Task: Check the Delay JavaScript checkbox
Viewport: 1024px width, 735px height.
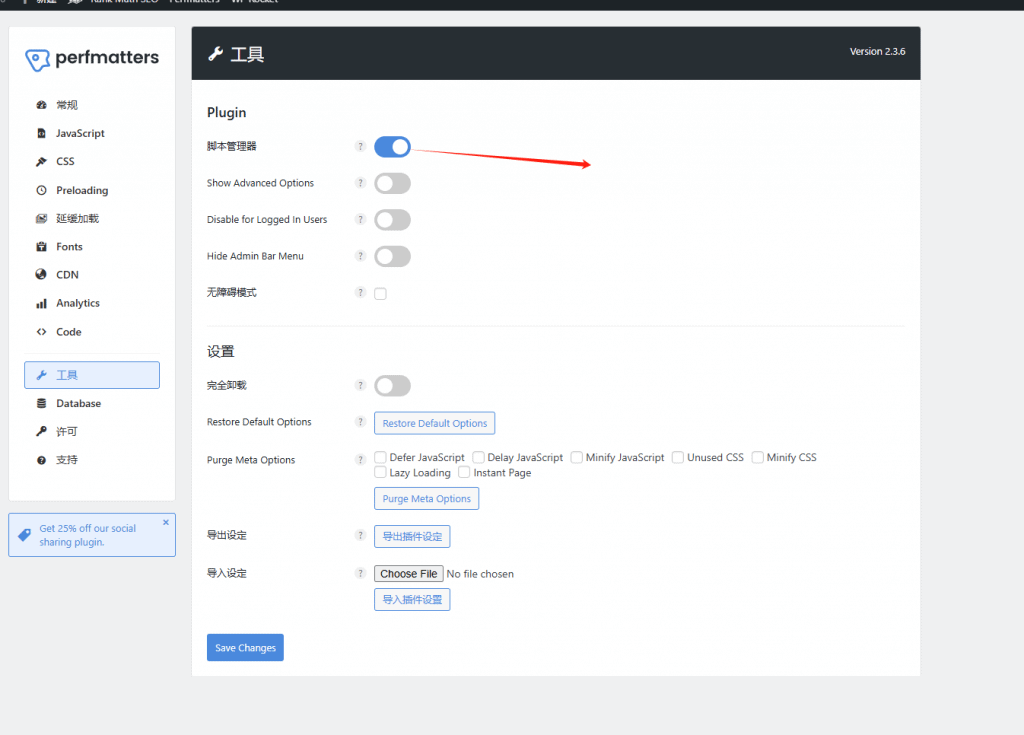Action: tap(478, 457)
